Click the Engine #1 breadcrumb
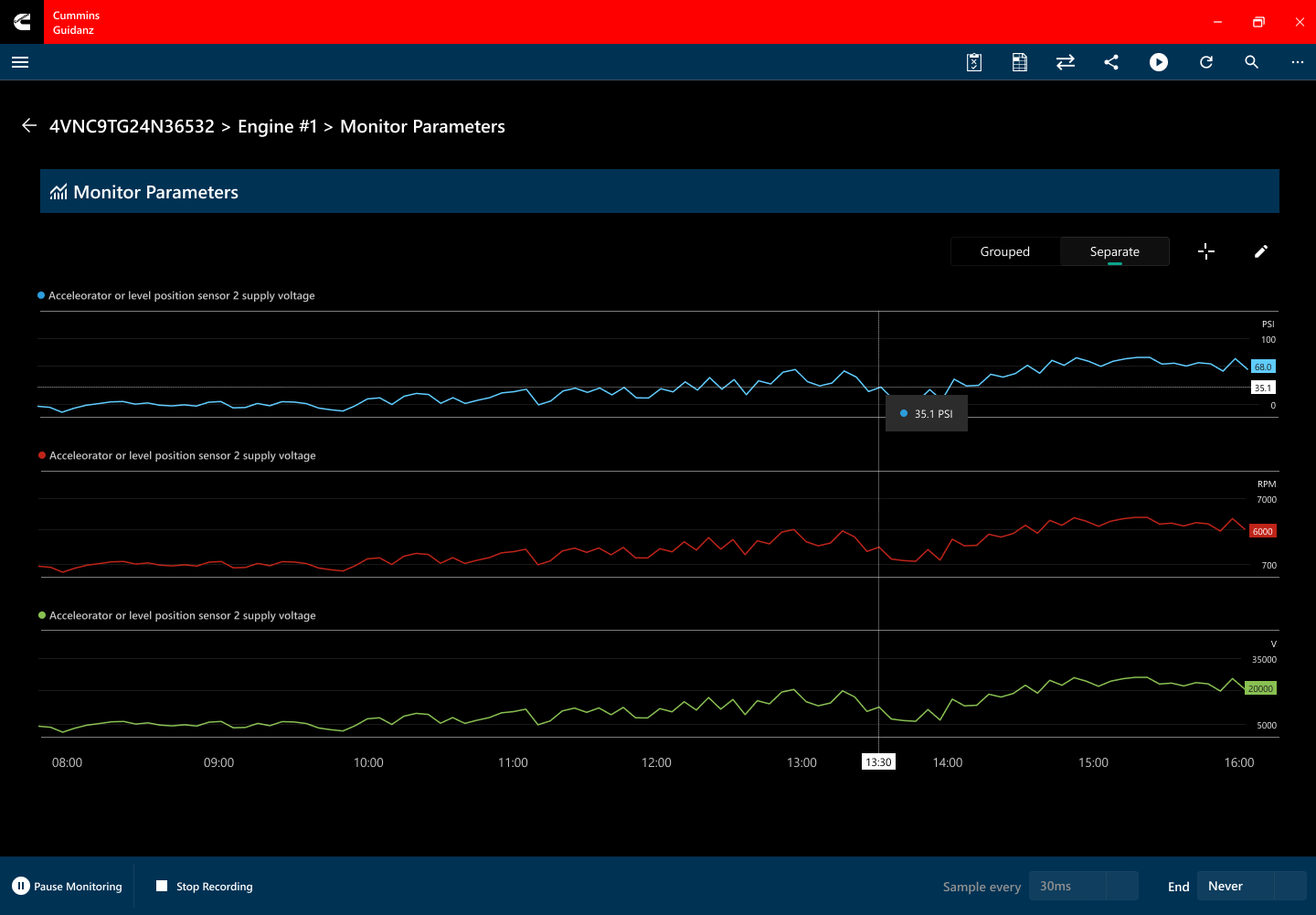The image size is (1316, 915). click(278, 126)
